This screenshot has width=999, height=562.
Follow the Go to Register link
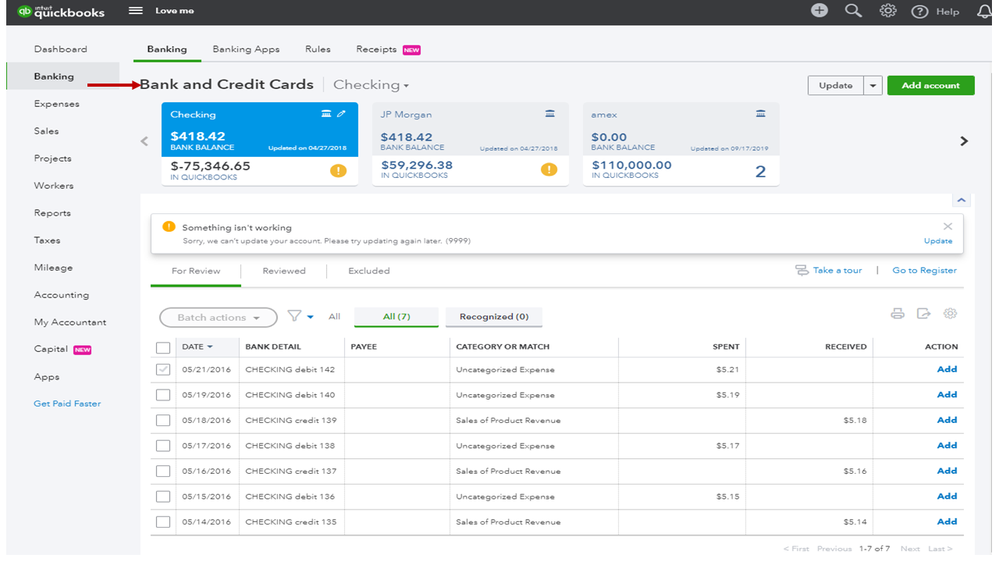(x=924, y=271)
